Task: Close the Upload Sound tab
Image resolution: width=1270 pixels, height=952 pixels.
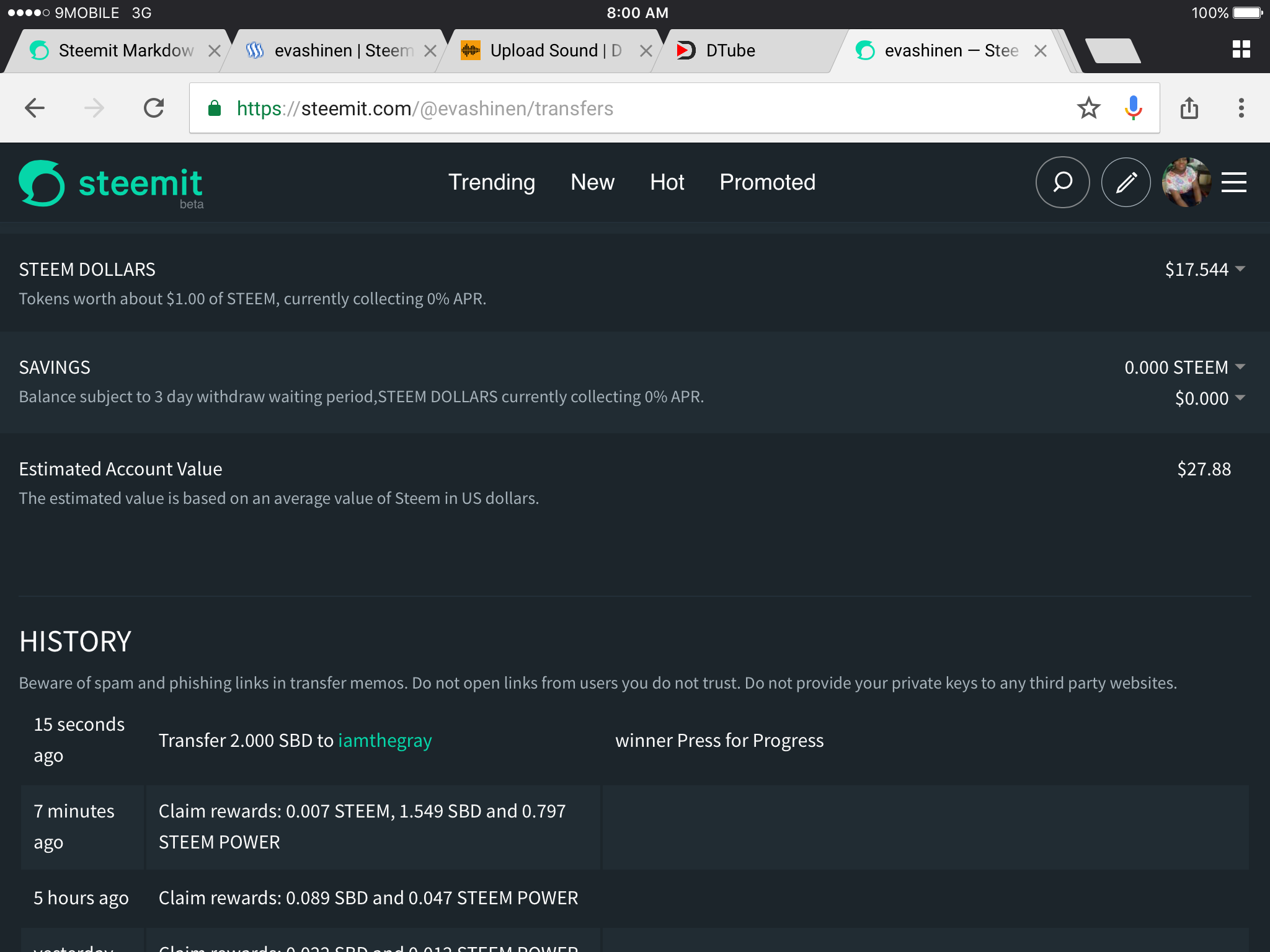Action: click(x=646, y=51)
